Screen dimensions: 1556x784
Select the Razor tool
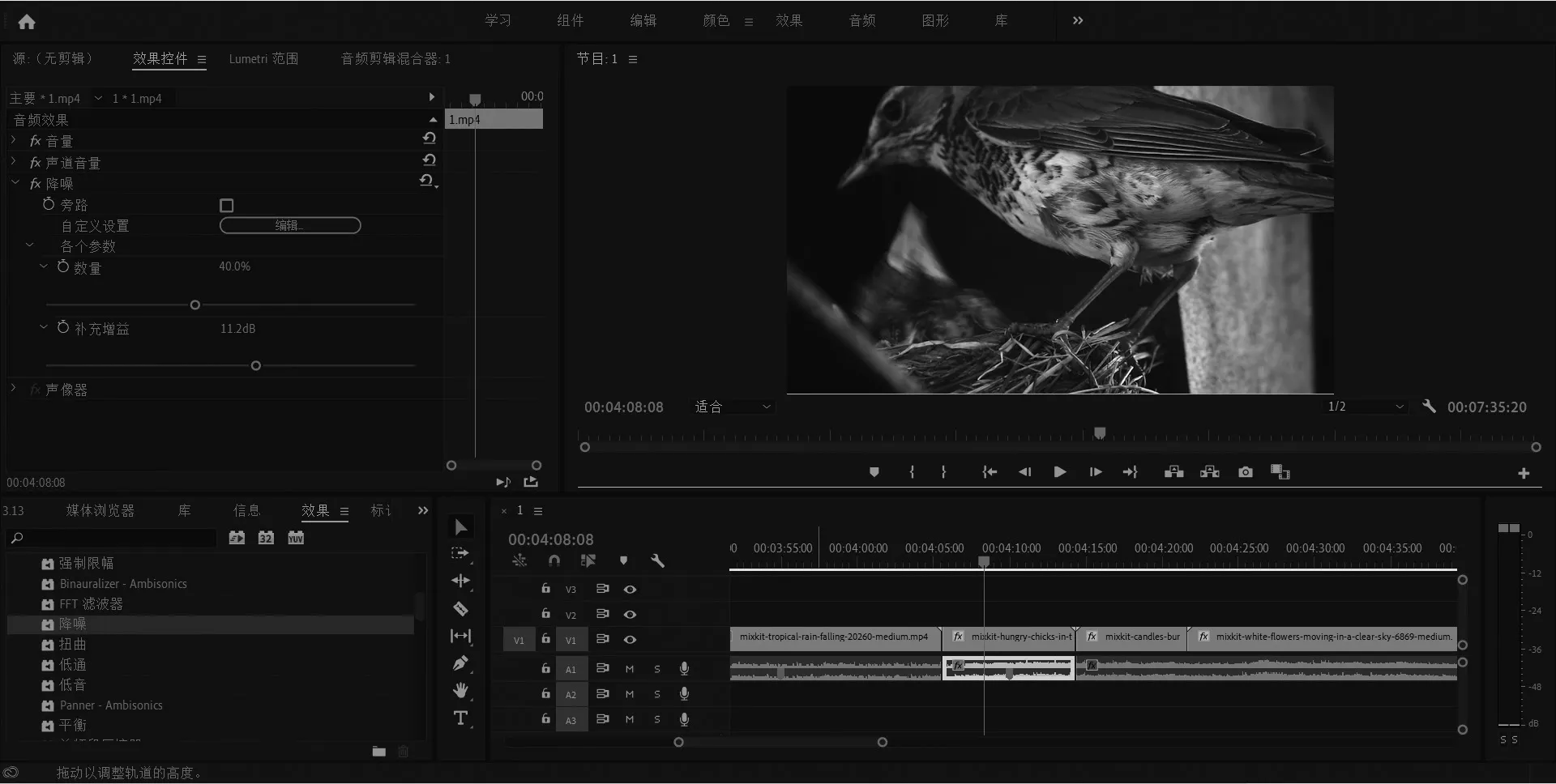(460, 609)
